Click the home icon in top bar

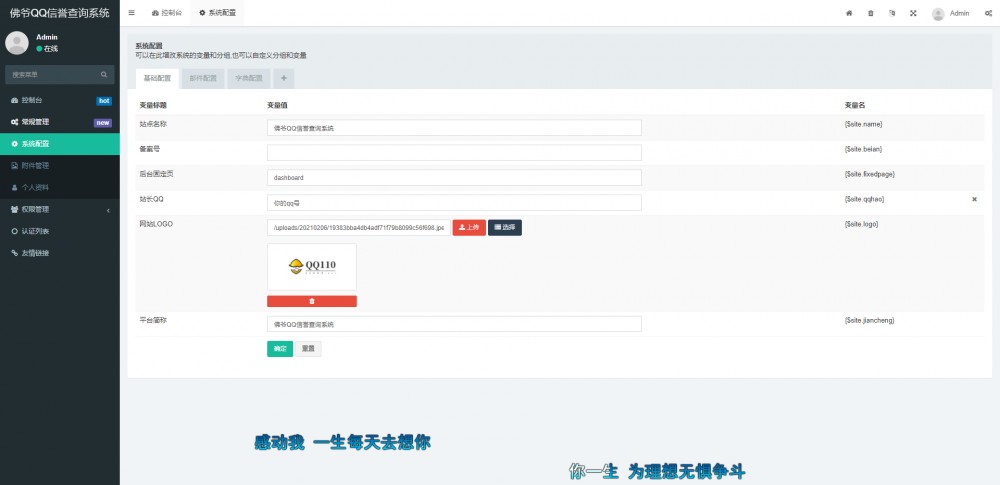[x=849, y=13]
